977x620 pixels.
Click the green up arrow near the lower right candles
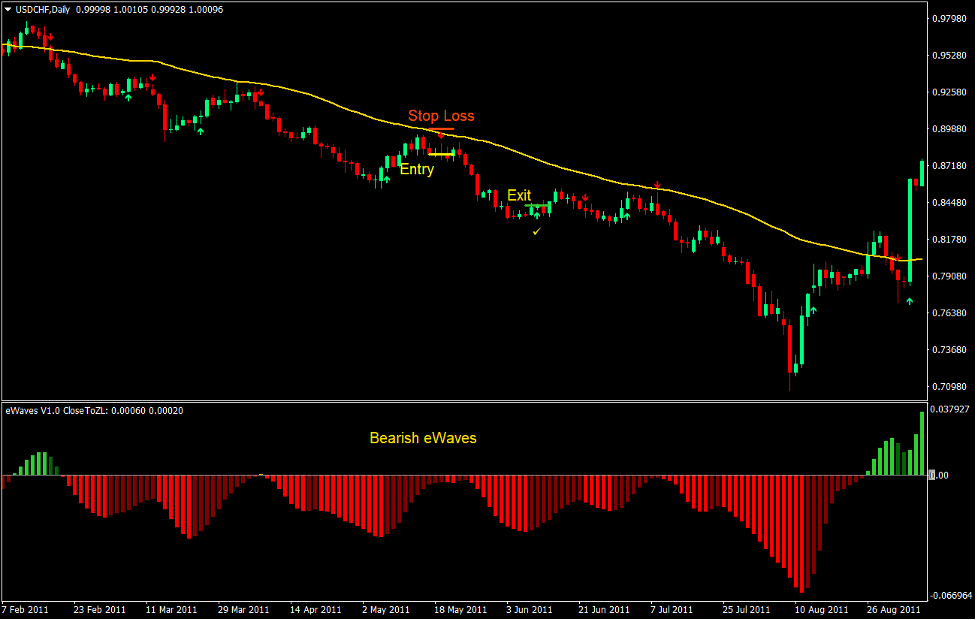coord(908,300)
